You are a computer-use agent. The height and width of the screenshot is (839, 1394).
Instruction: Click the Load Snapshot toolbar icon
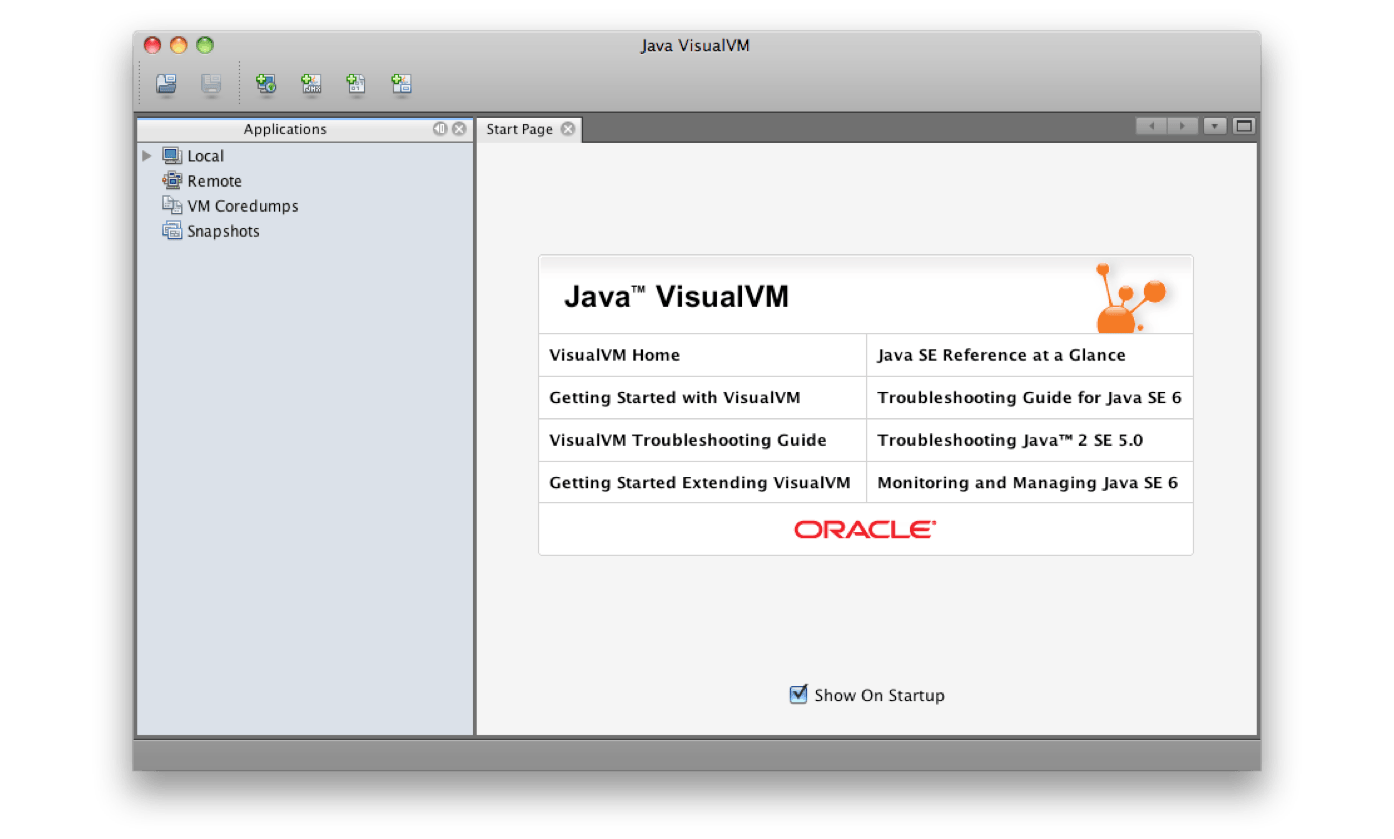point(166,85)
